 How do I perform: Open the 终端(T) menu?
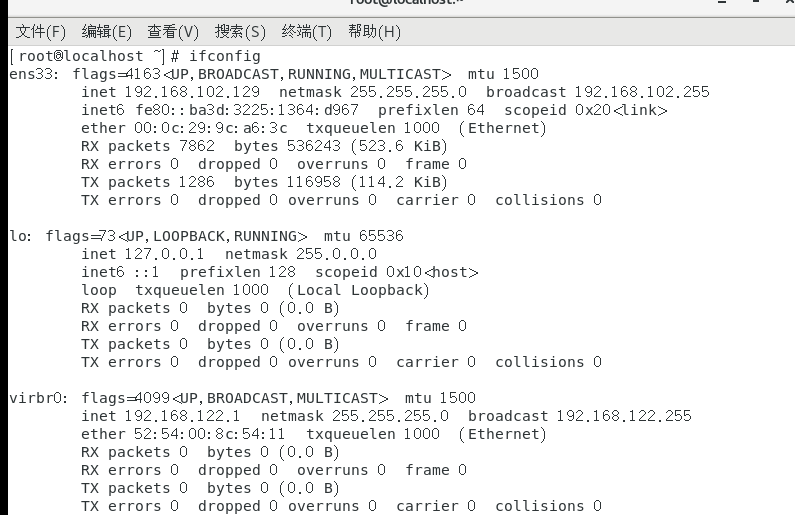tap(306, 32)
